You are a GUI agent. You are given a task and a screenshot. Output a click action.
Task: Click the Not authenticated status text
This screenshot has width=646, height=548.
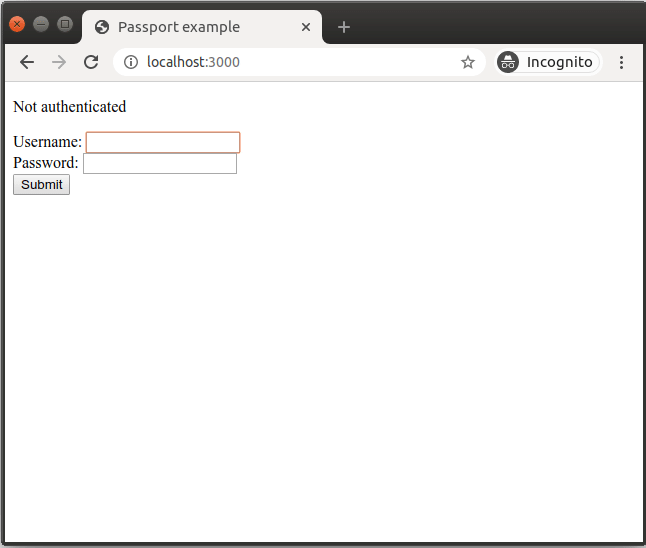click(x=70, y=106)
